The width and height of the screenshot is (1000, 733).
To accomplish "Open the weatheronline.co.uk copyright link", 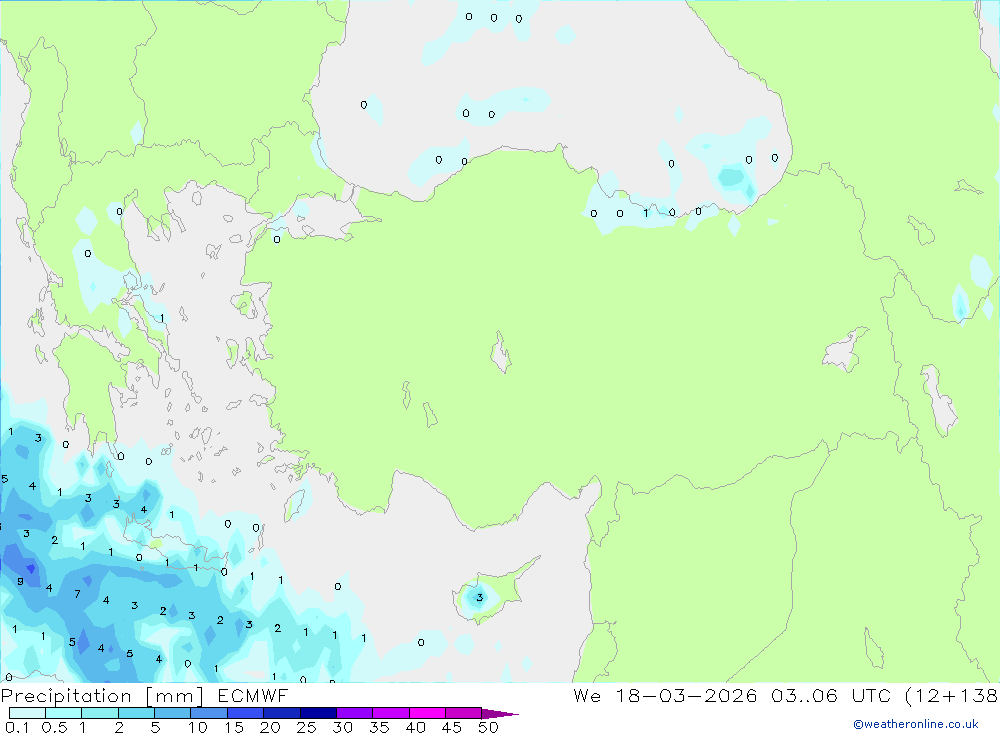I will coord(916,724).
